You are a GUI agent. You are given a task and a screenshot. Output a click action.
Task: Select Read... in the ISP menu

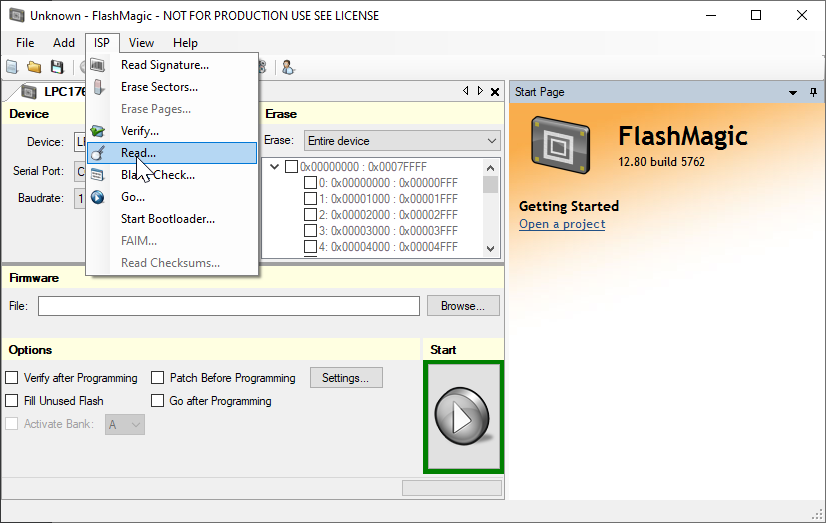(172, 153)
